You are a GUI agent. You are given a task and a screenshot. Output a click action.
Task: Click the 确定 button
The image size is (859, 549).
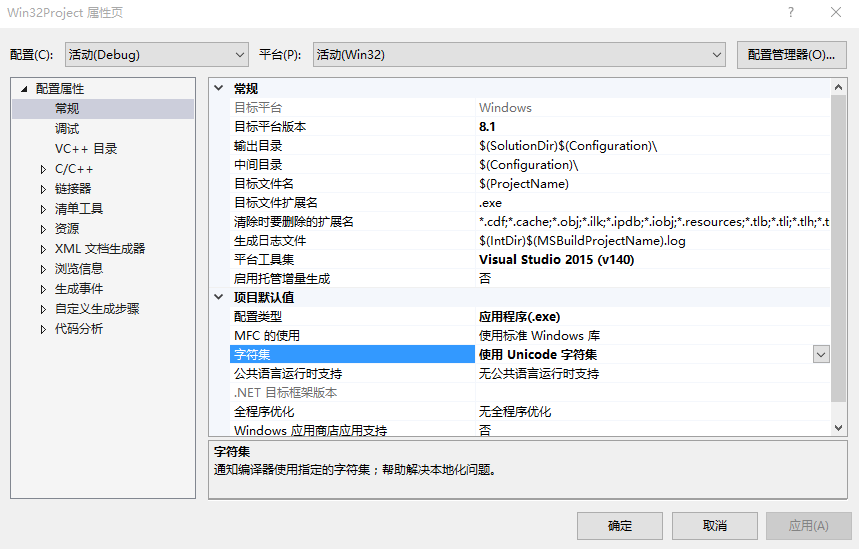(620, 526)
